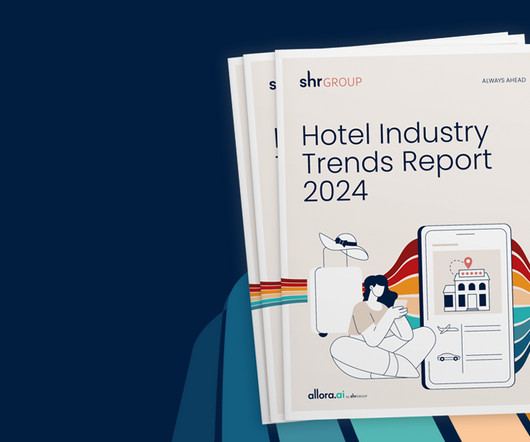Click the shr GROUP logo
Image resolution: width=530 pixels, height=442 pixels.
pos(331,80)
